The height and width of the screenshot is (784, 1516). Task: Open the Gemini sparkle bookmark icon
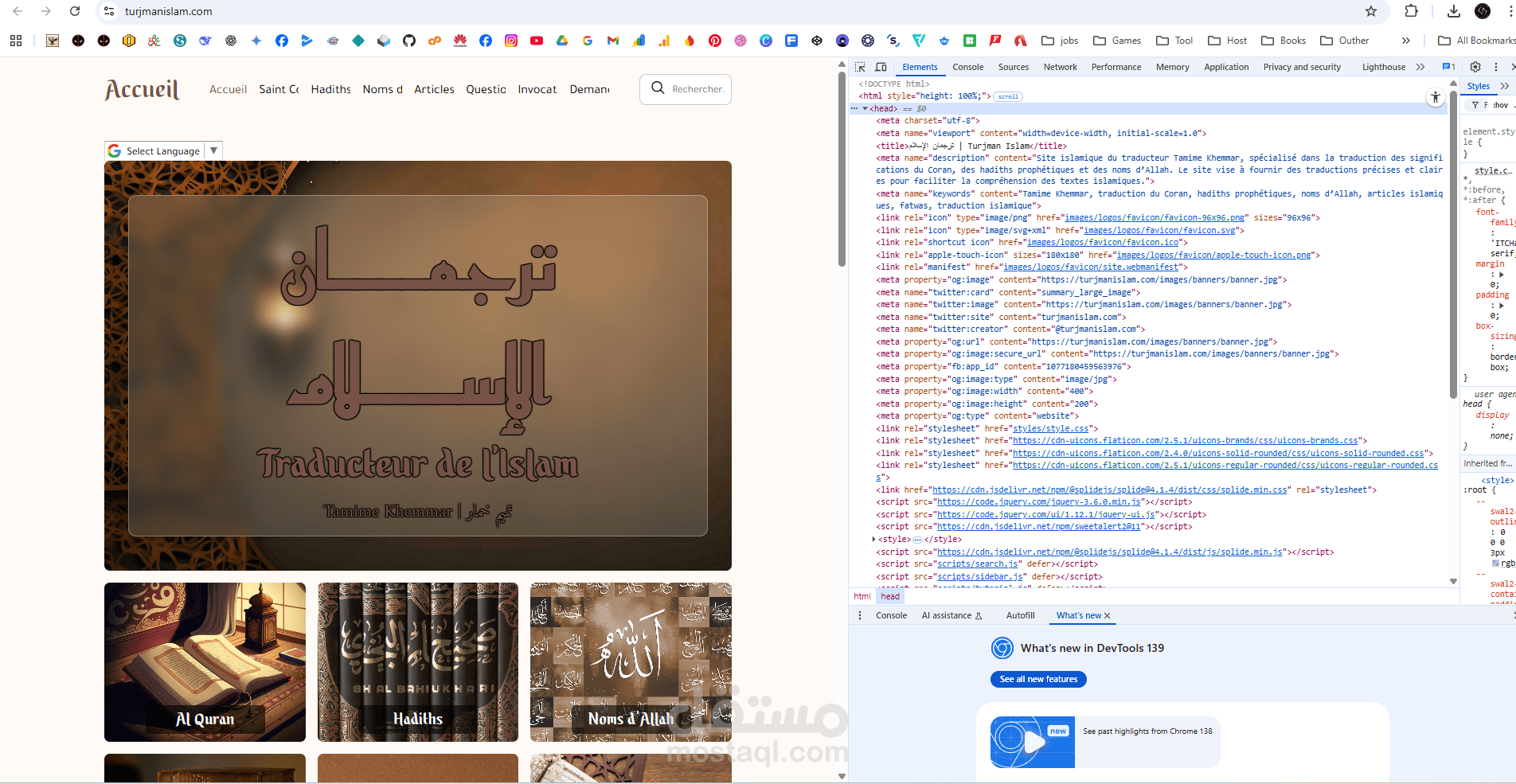[x=256, y=41]
